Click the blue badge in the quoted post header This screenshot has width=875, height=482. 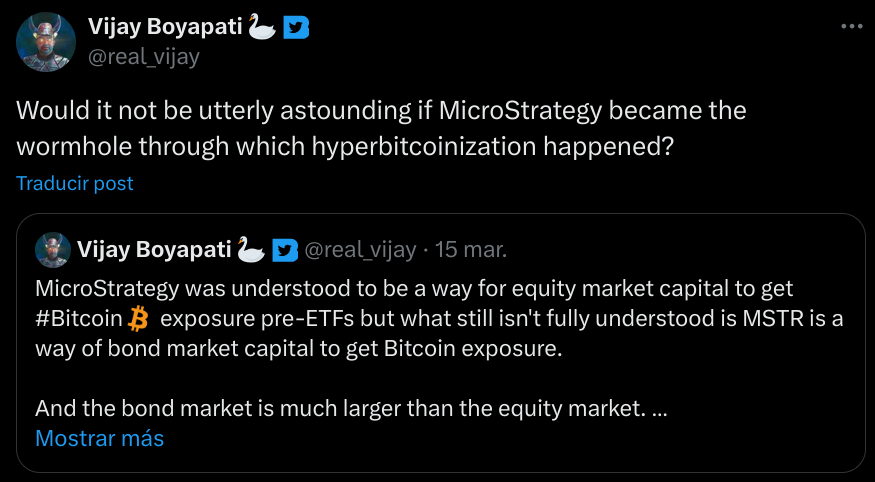(286, 250)
